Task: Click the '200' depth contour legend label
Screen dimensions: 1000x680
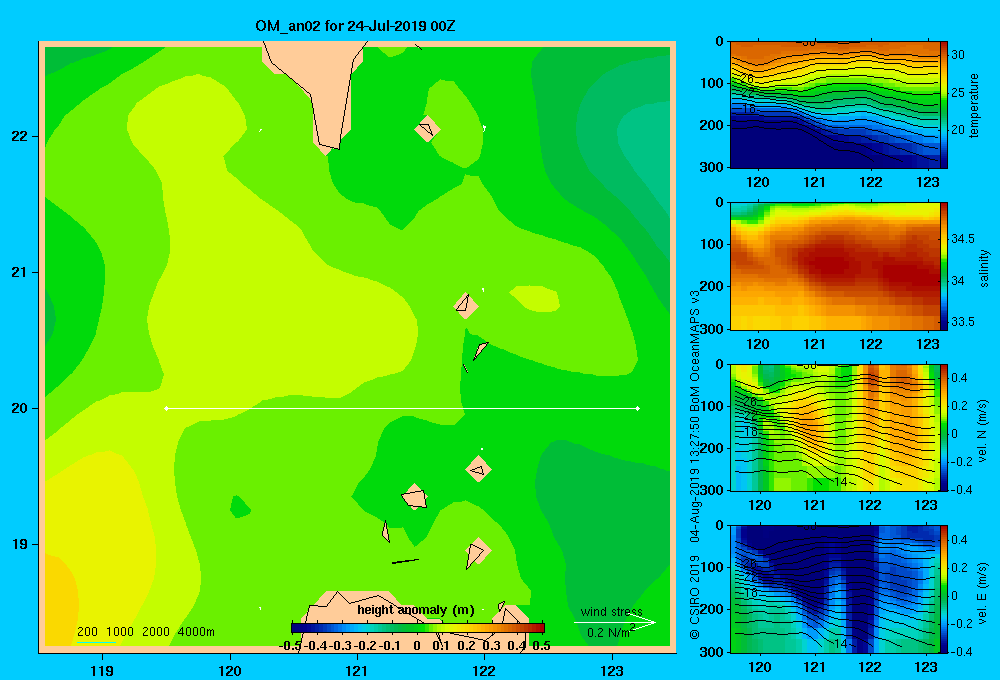Action: coord(87,632)
